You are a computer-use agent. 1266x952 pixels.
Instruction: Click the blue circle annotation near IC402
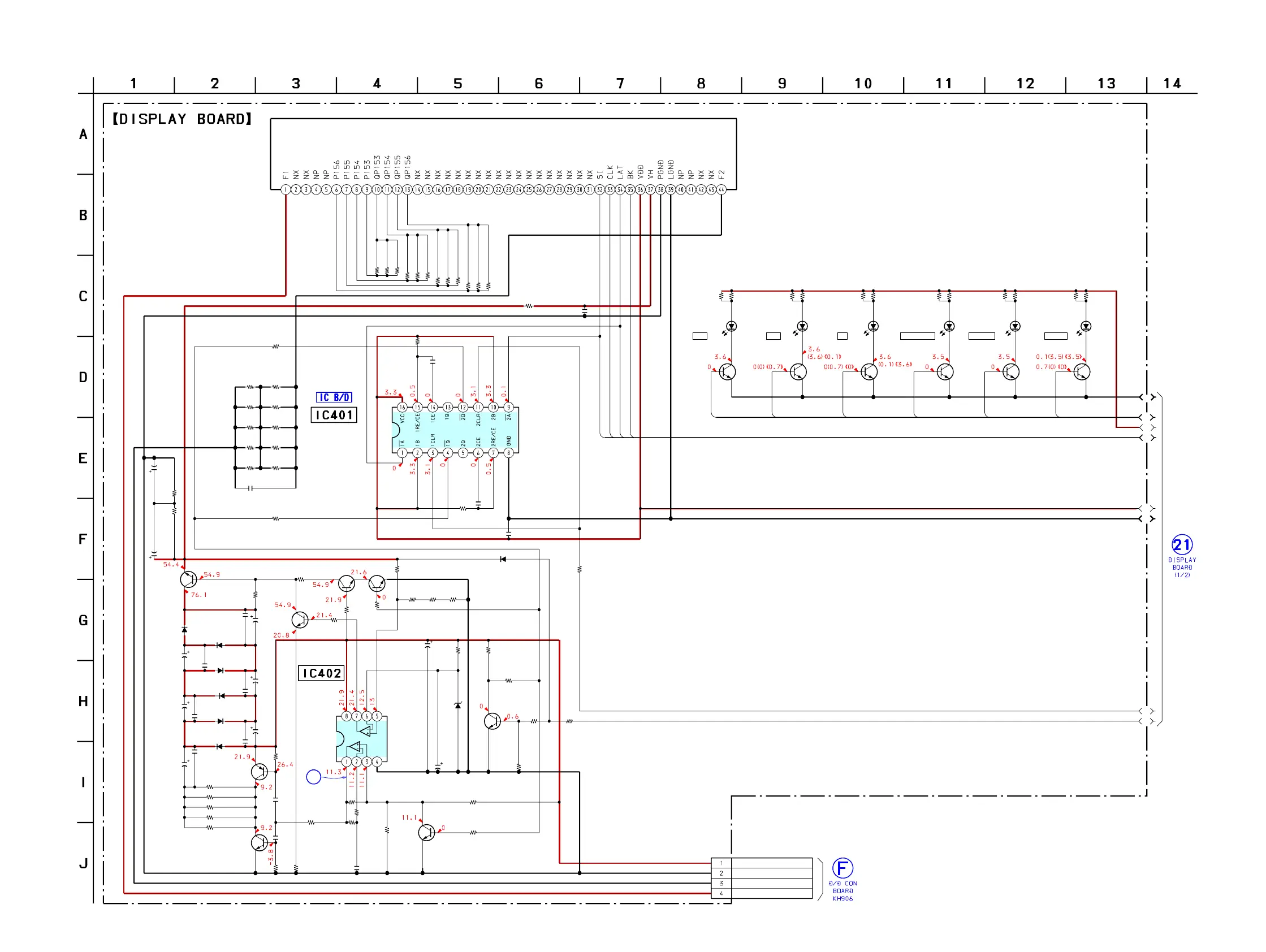313,776
